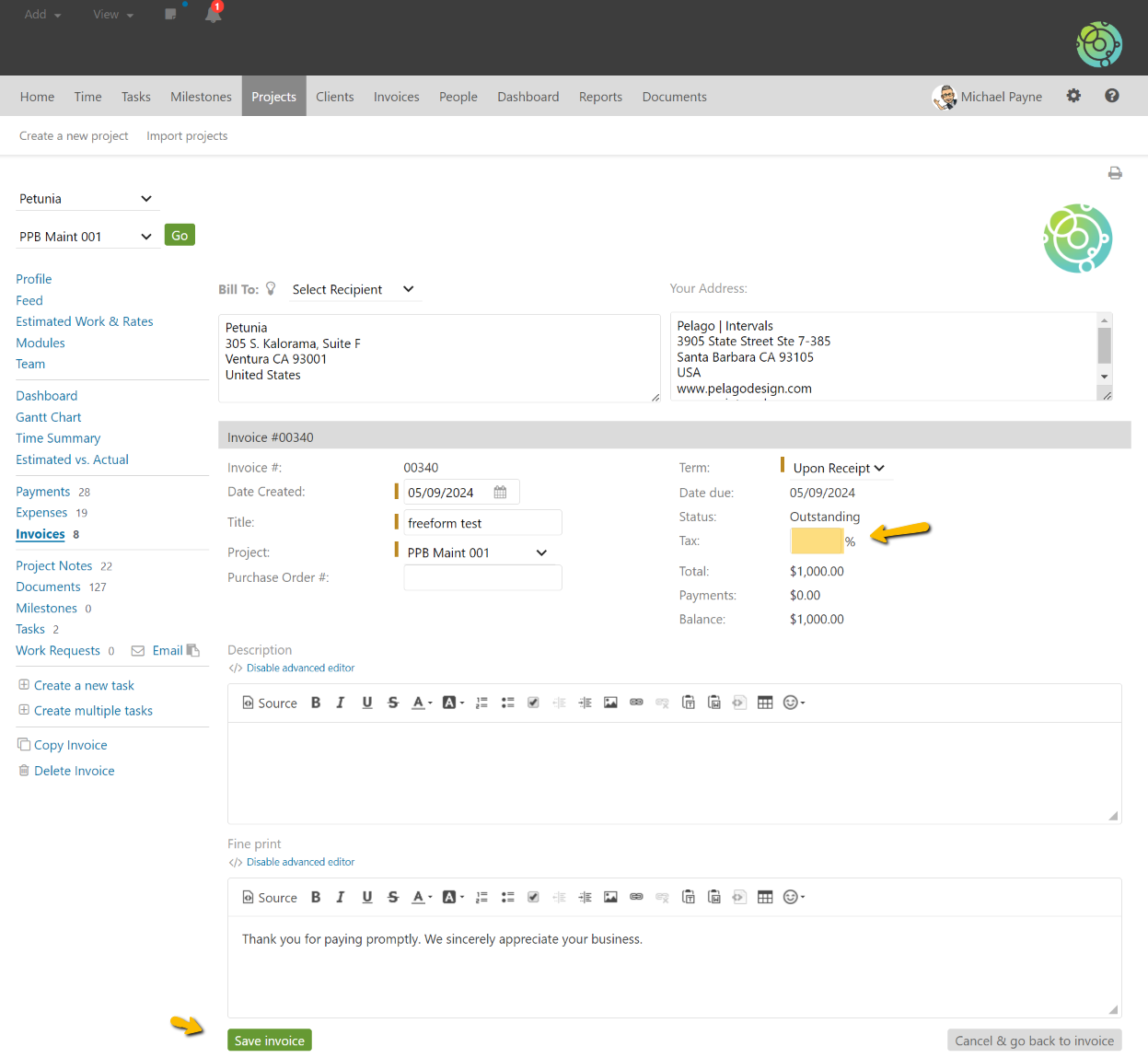Click the print icon above the invoice
The height and width of the screenshot is (1058, 1148).
click(x=1115, y=173)
